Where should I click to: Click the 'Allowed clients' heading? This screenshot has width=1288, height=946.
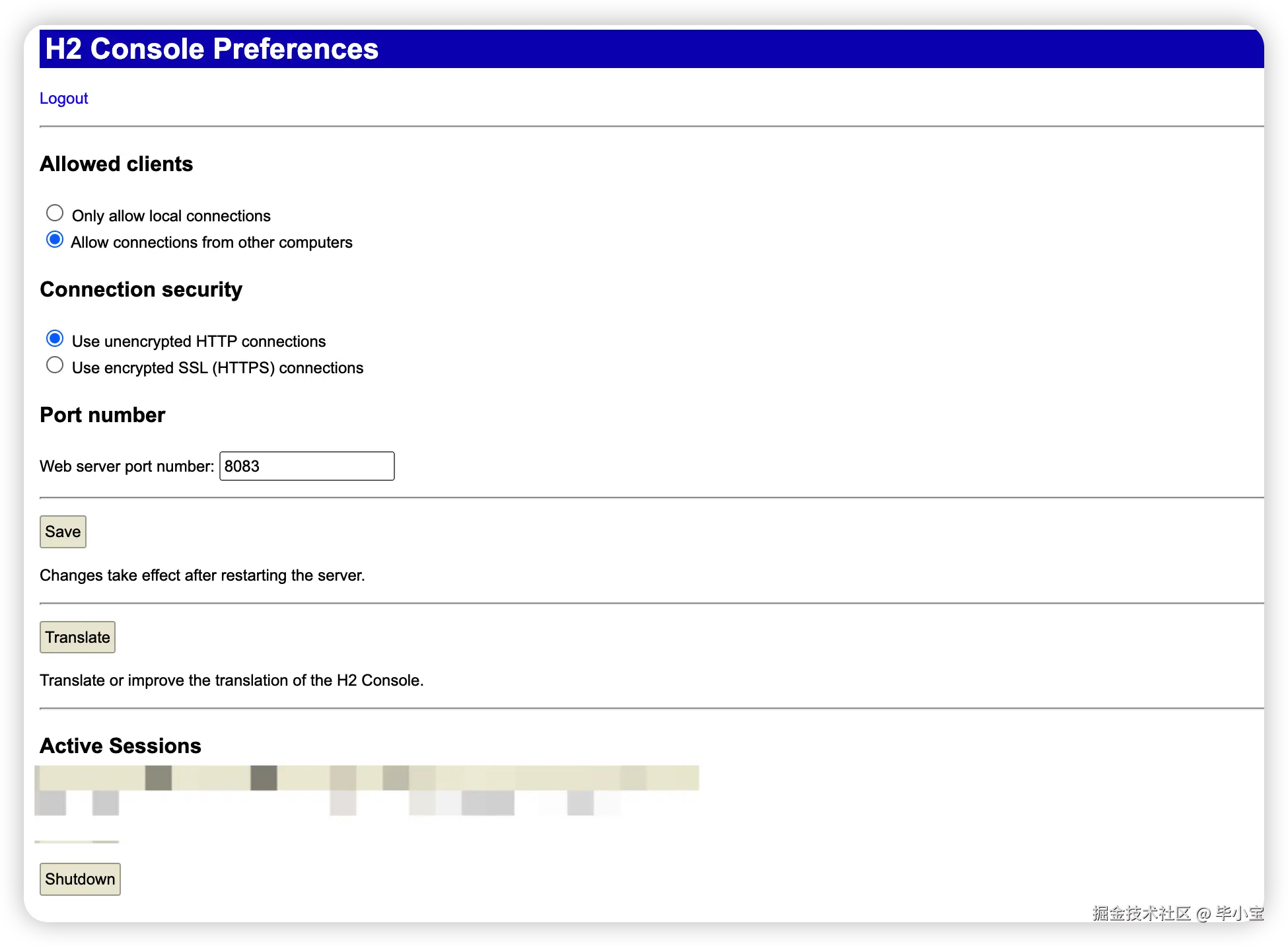[116, 164]
